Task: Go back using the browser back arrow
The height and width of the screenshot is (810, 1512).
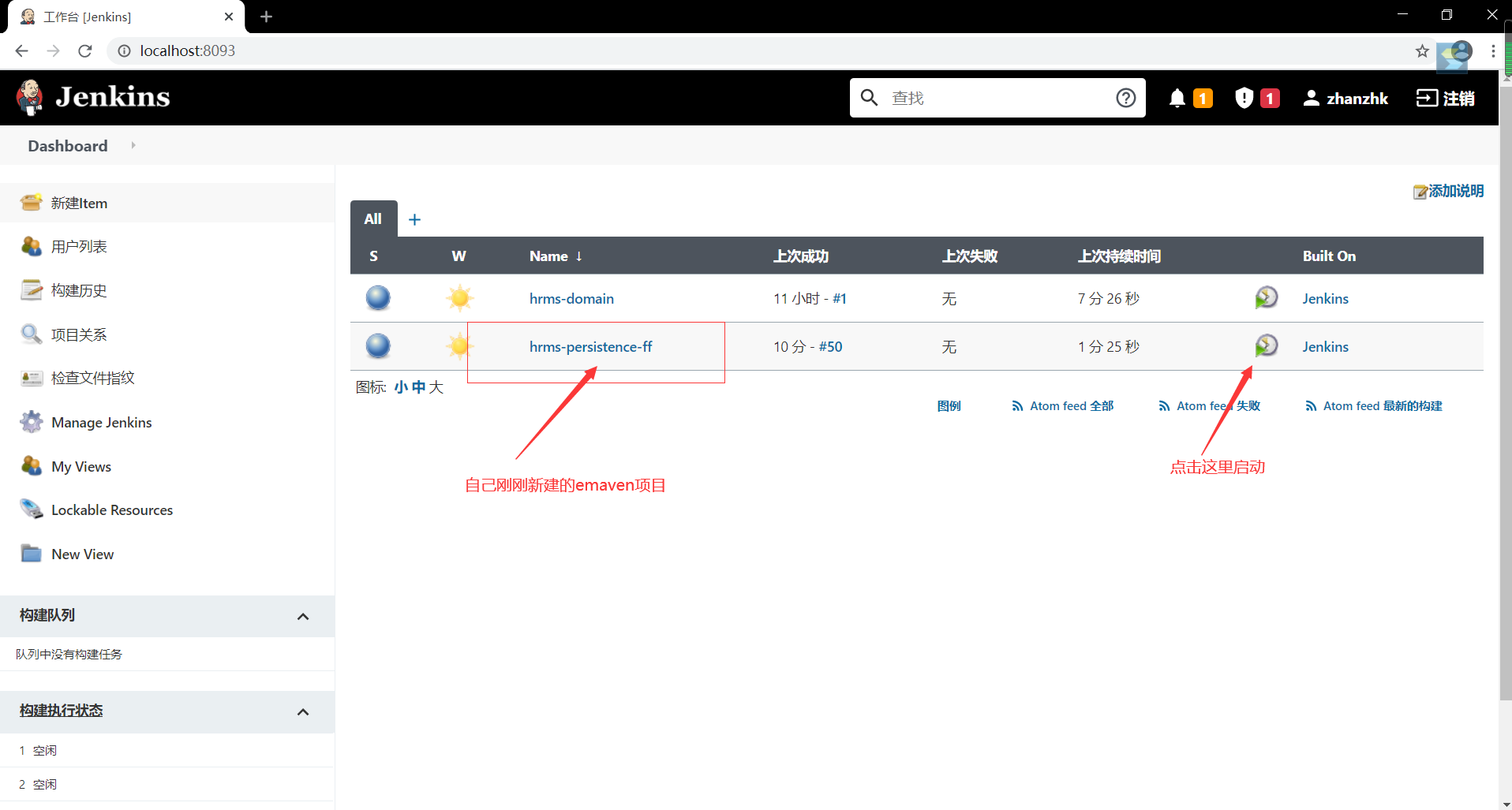Action: [x=22, y=51]
